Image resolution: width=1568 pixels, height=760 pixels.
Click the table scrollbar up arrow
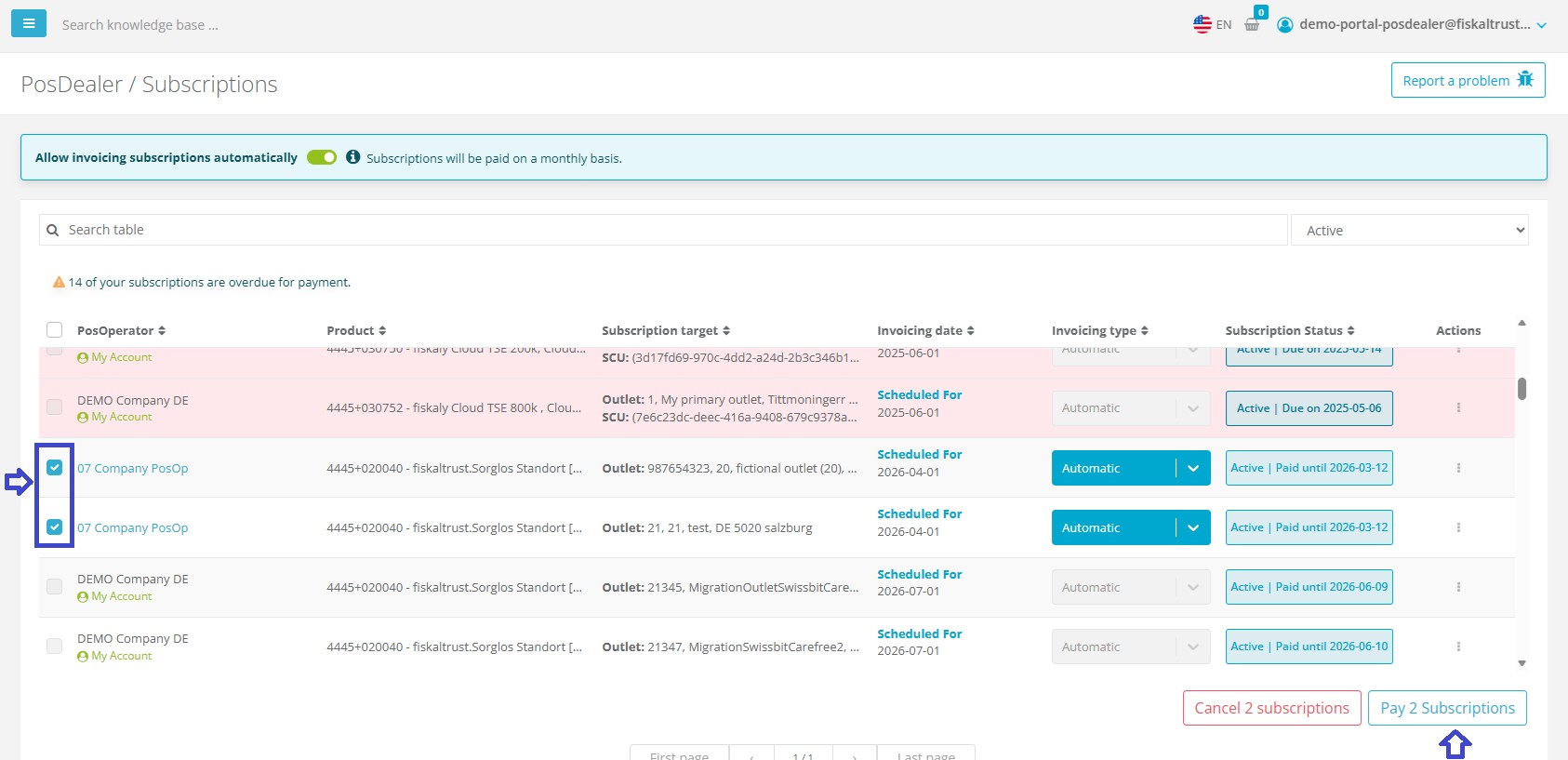[1521, 323]
